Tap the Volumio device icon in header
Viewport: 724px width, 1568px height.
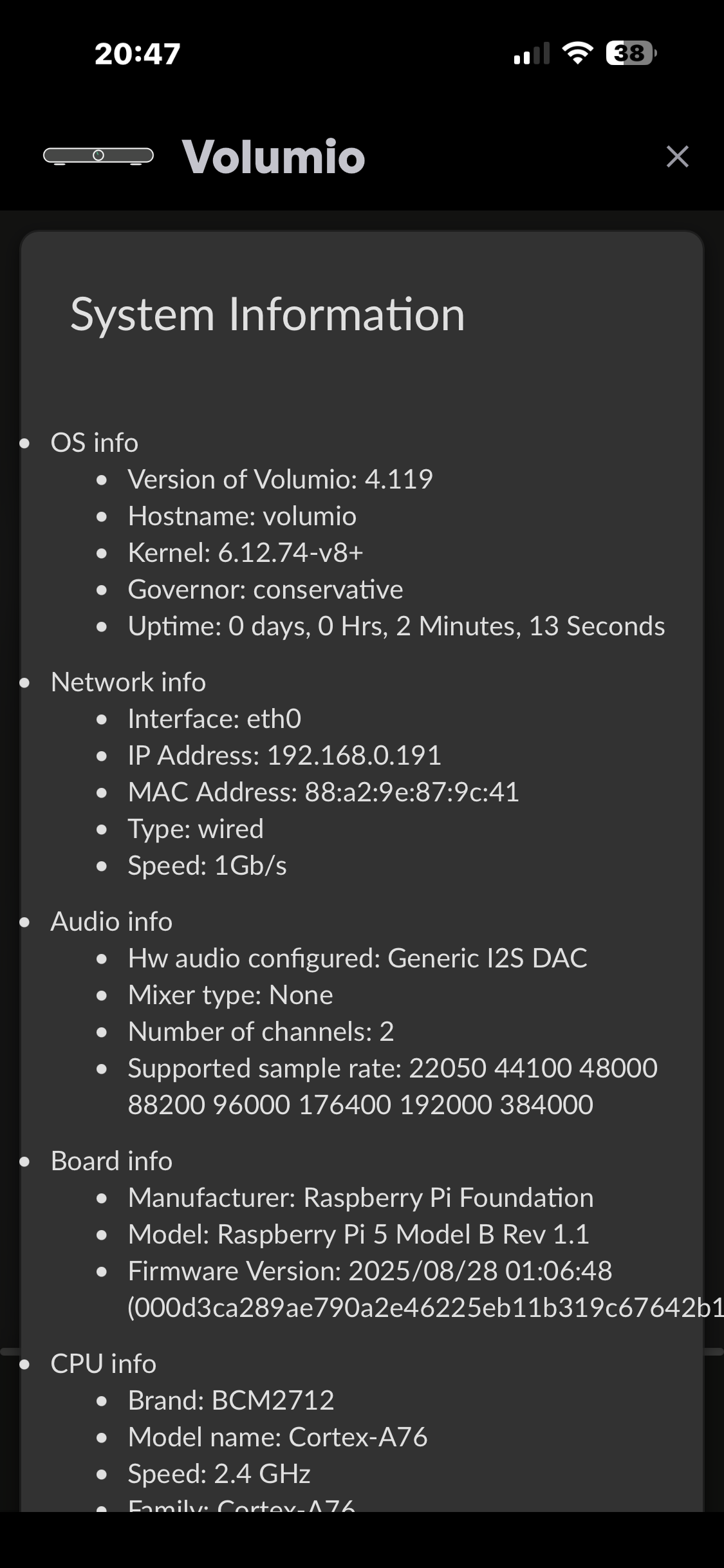click(98, 156)
